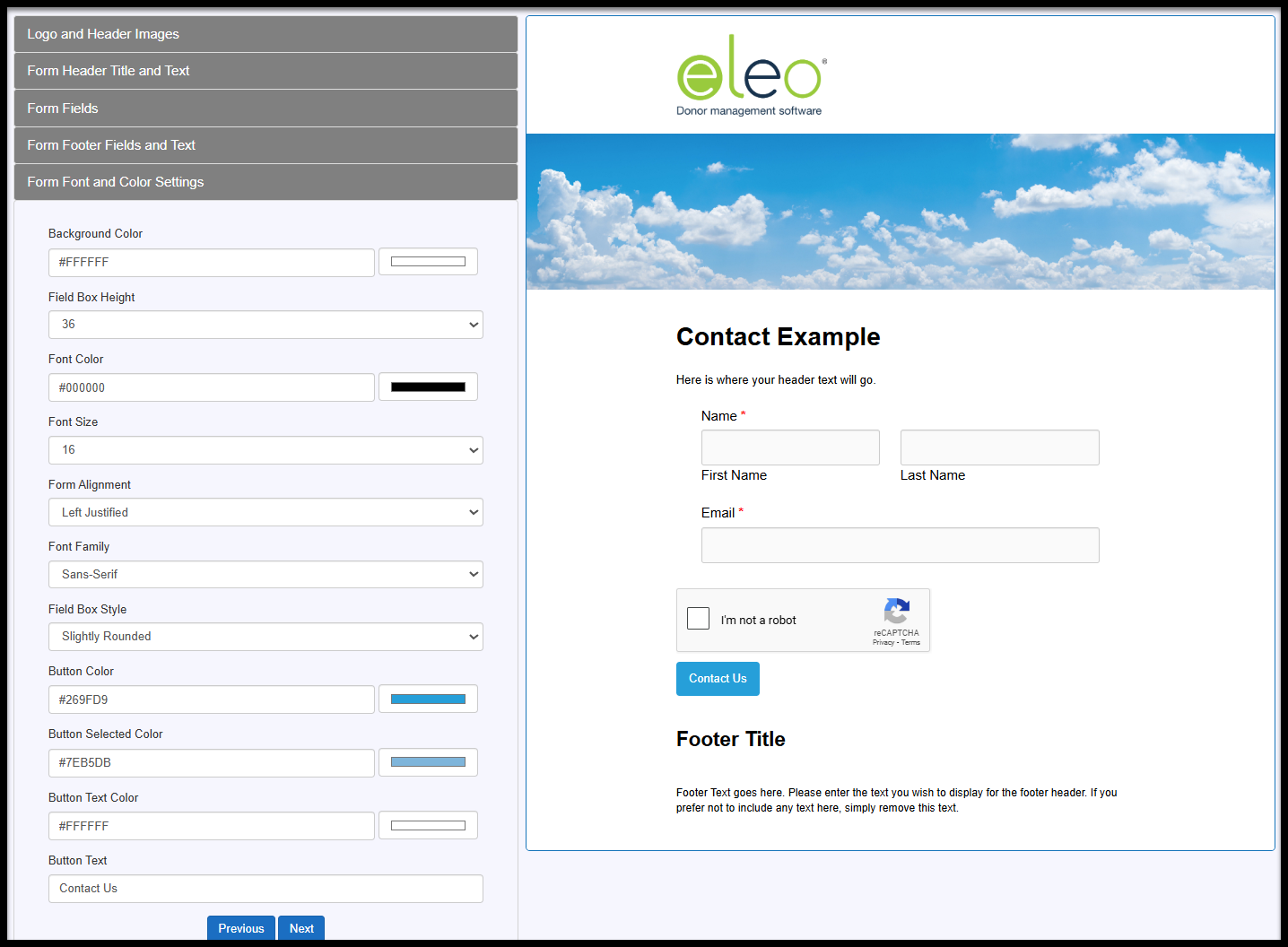
Task: Click the Donor management software tagline
Action: 749,111
